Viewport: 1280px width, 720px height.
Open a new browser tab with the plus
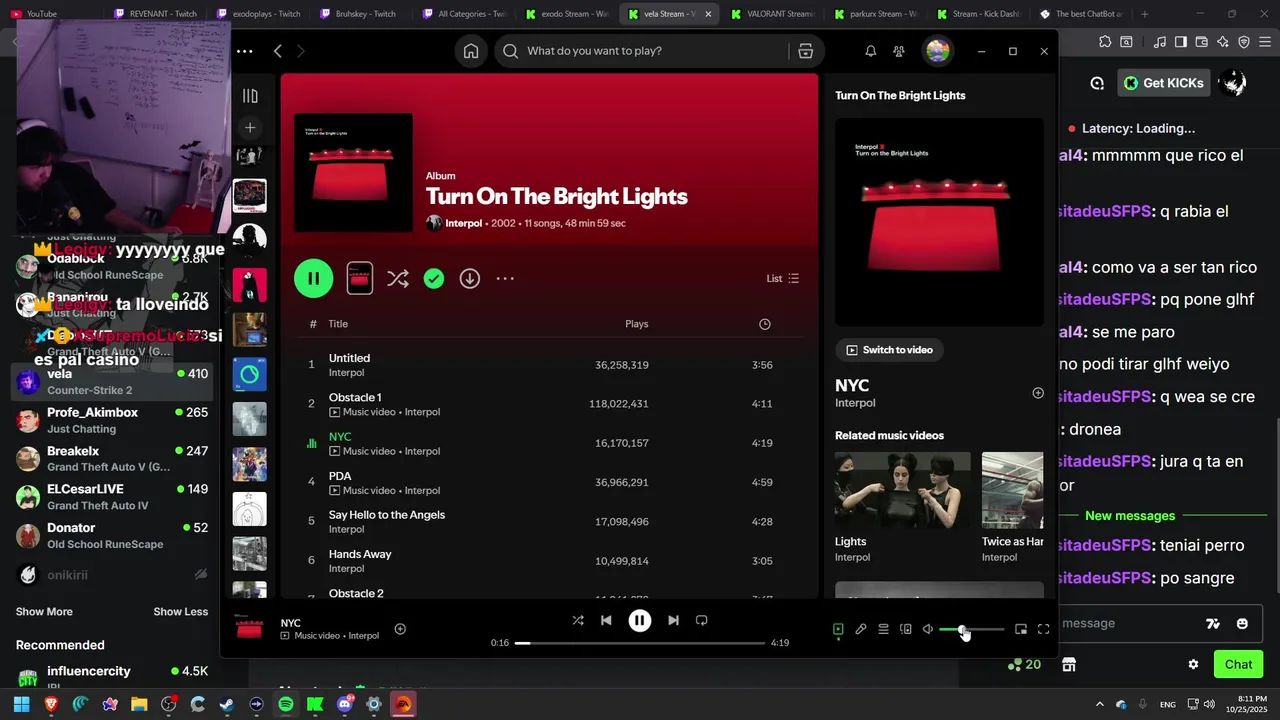[x=1145, y=14]
